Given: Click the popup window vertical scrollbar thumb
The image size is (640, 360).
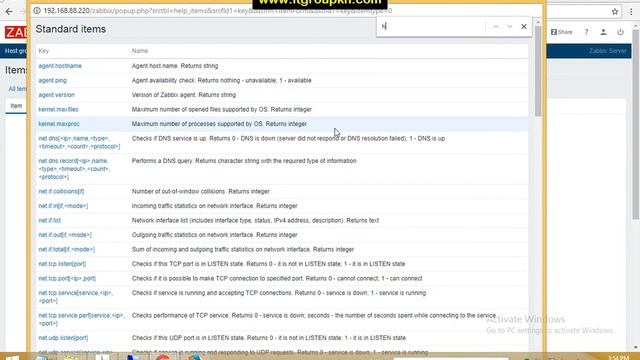Looking at the screenshot, I should click(538, 71).
